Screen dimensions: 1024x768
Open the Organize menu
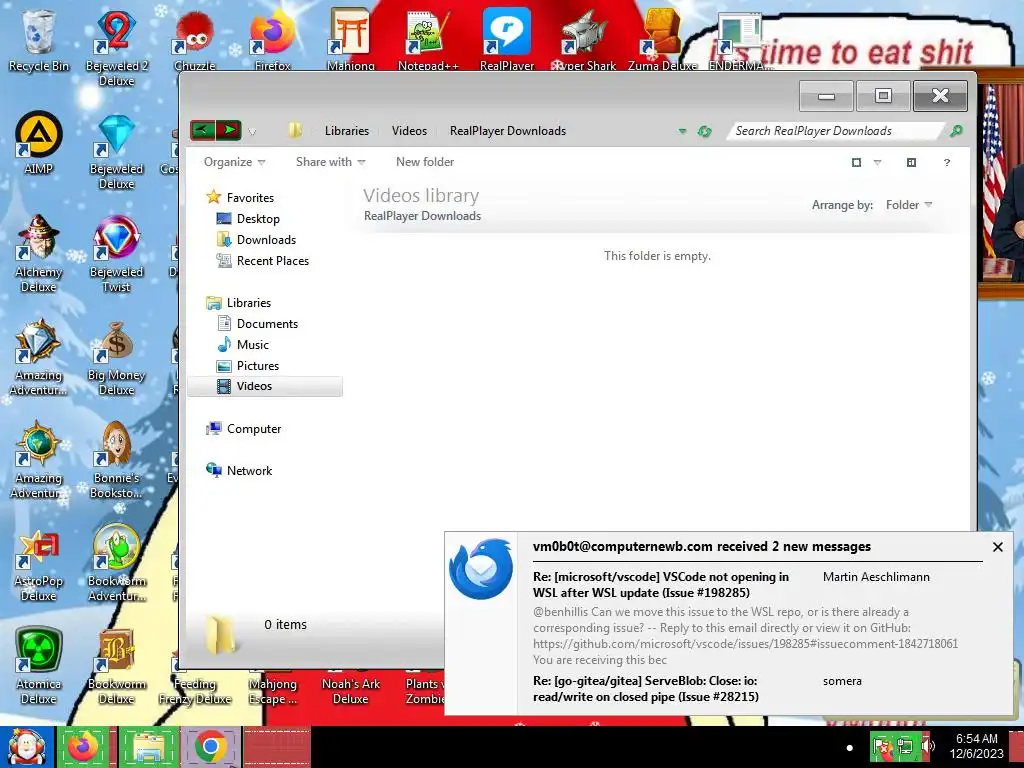coord(234,162)
